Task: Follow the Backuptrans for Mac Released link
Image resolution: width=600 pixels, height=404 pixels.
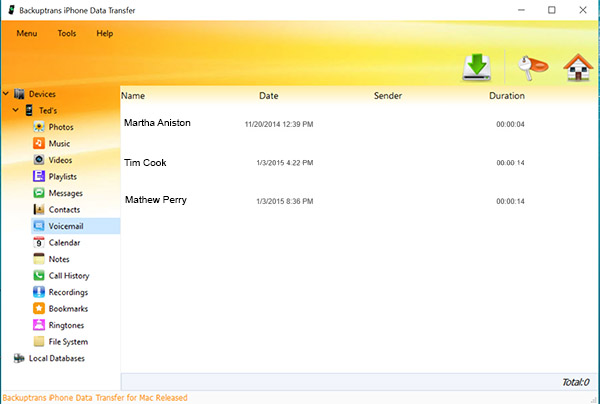Action: pos(95,397)
